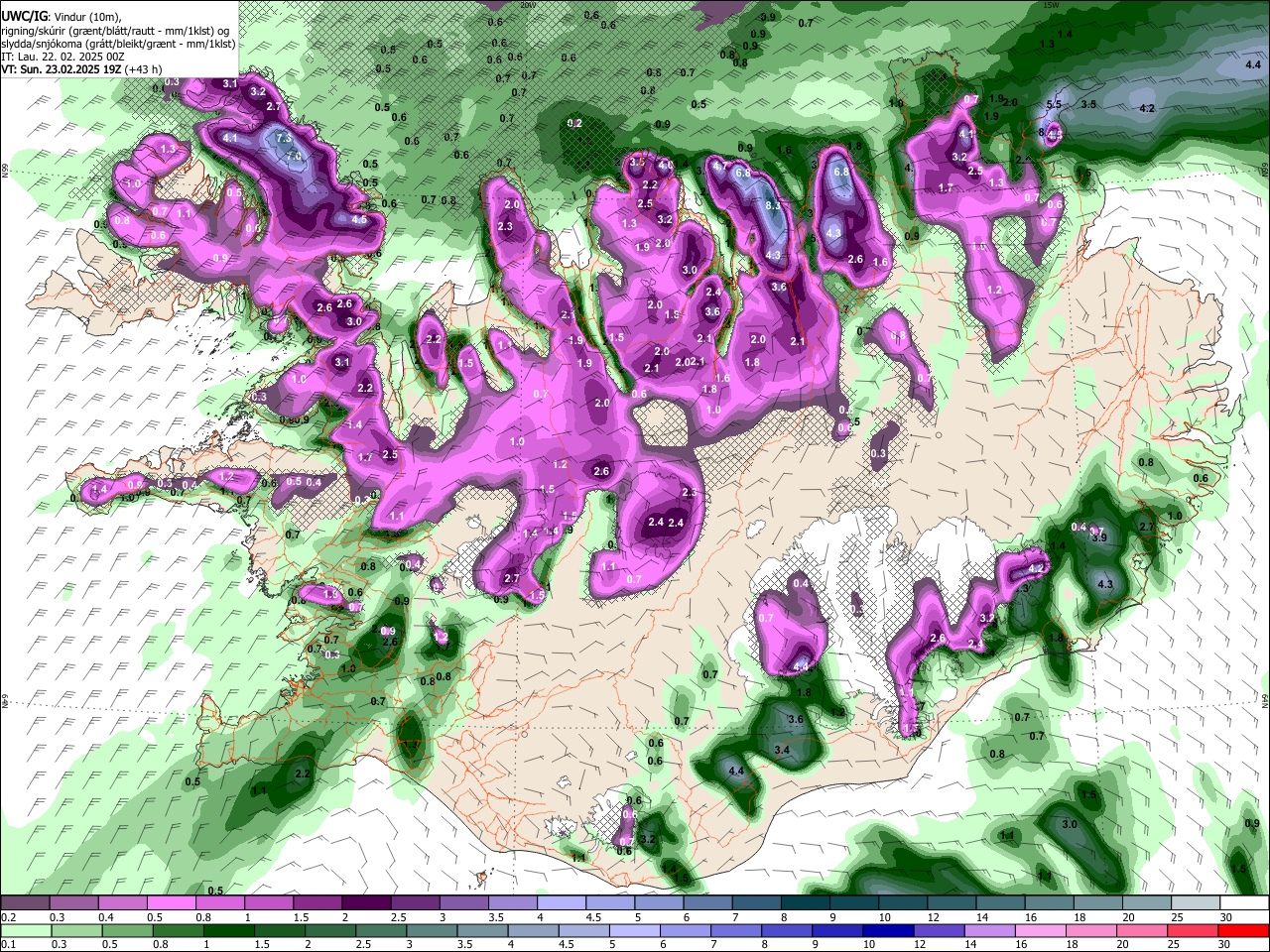The width and height of the screenshot is (1270, 952).
Task: Click the '7.0' precipitation value on the map
Action: (x=294, y=157)
